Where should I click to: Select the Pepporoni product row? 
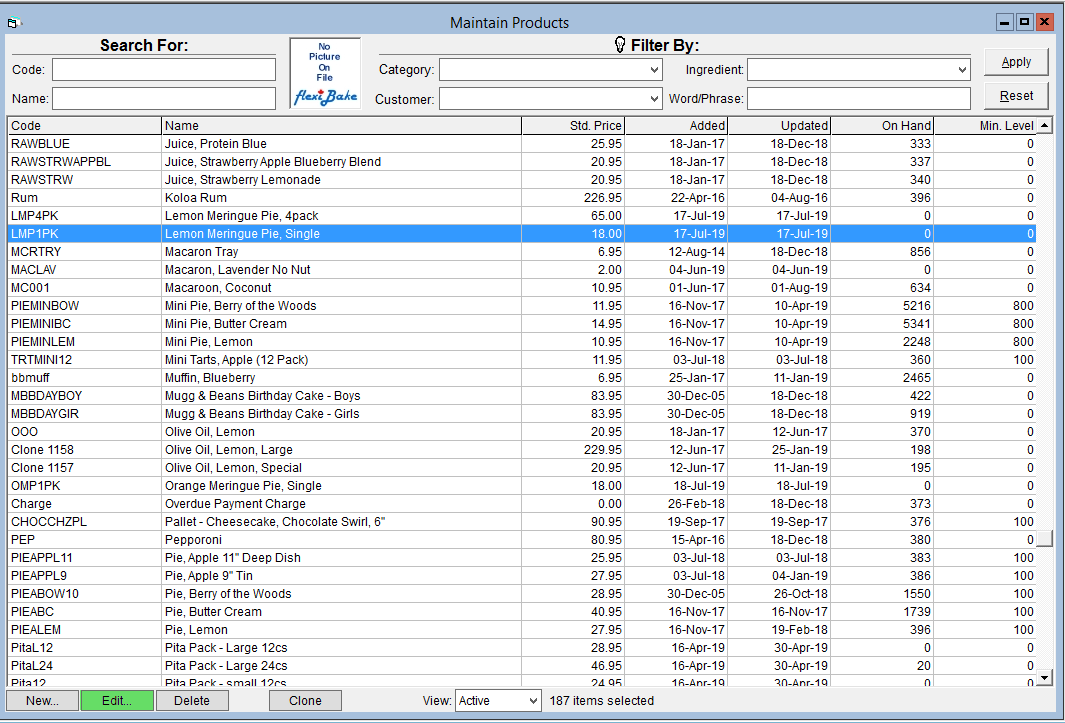tap(522, 540)
